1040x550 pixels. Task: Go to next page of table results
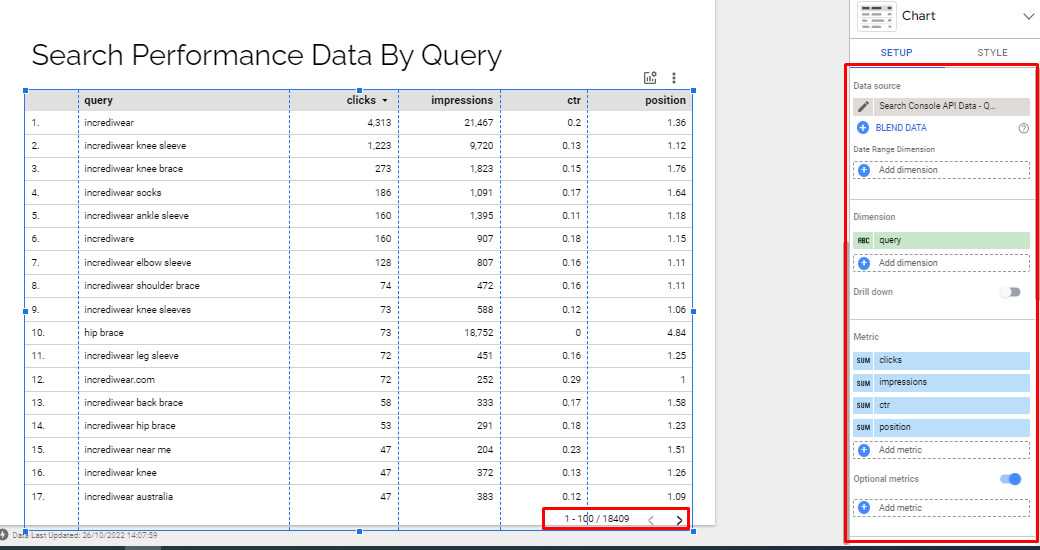click(679, 520)
